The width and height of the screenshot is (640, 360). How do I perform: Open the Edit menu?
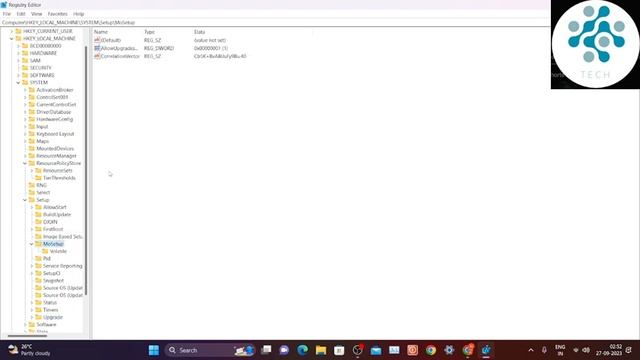[21, 14]
